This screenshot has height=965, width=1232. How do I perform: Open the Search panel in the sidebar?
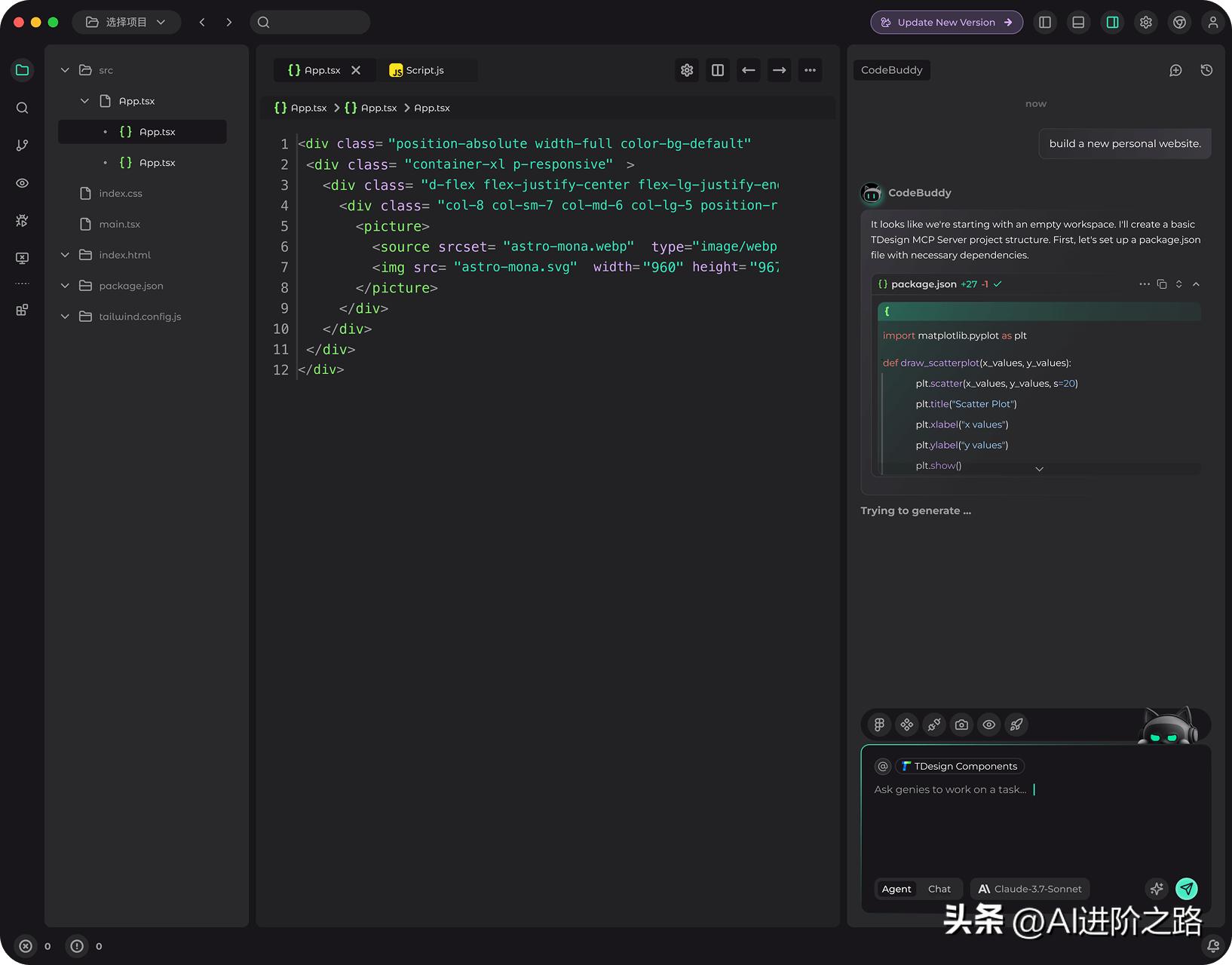coord(22,108)
